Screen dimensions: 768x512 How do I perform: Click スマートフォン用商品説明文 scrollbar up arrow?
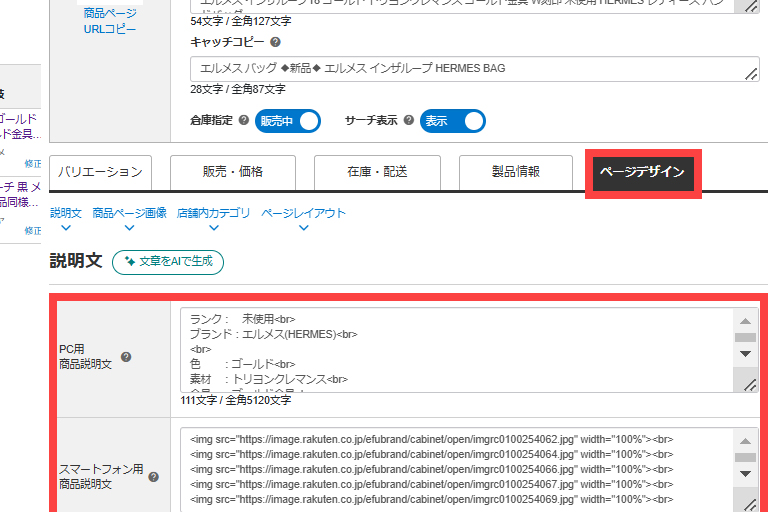click(745, 441)
